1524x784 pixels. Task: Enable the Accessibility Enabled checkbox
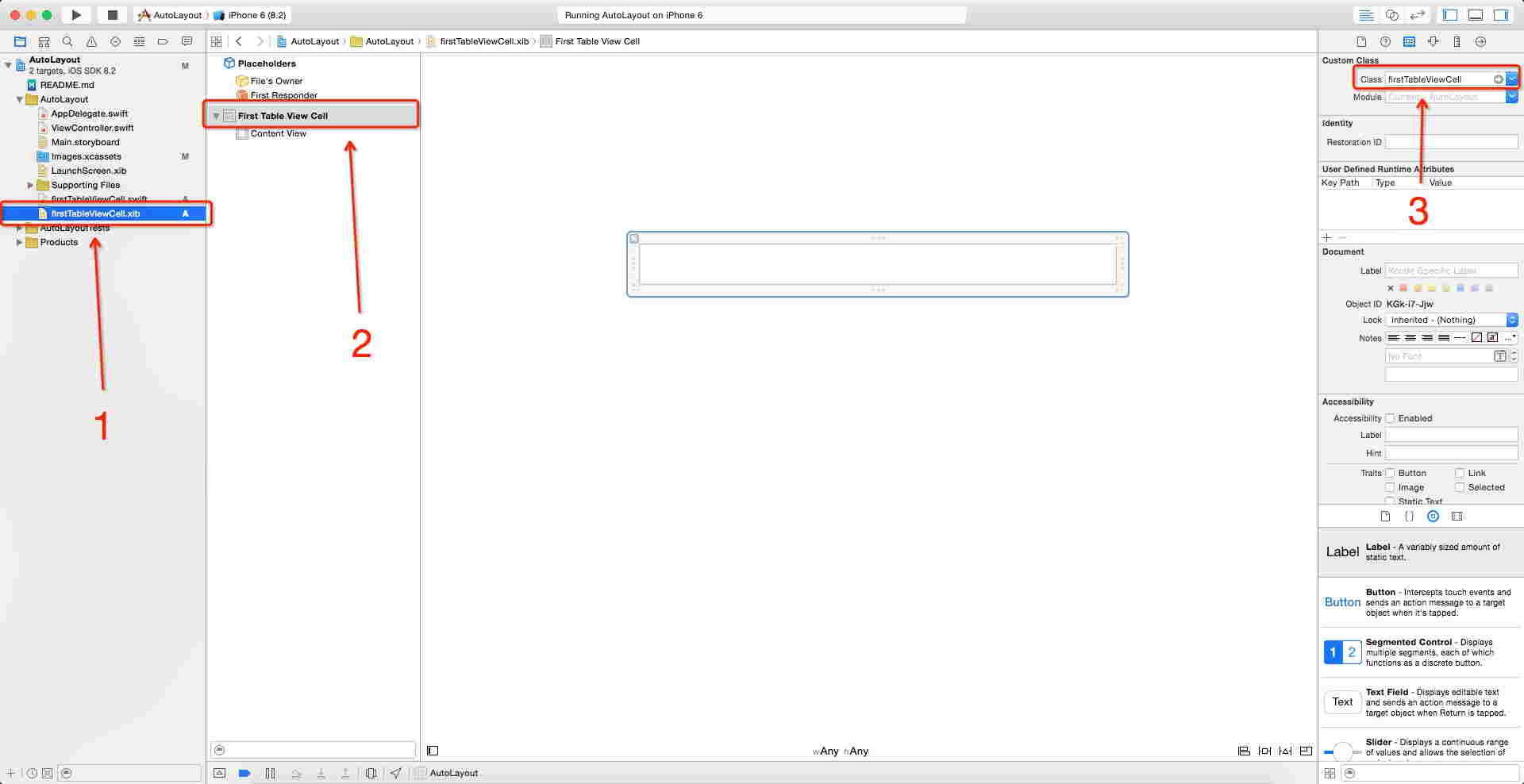coord(1390,418)
